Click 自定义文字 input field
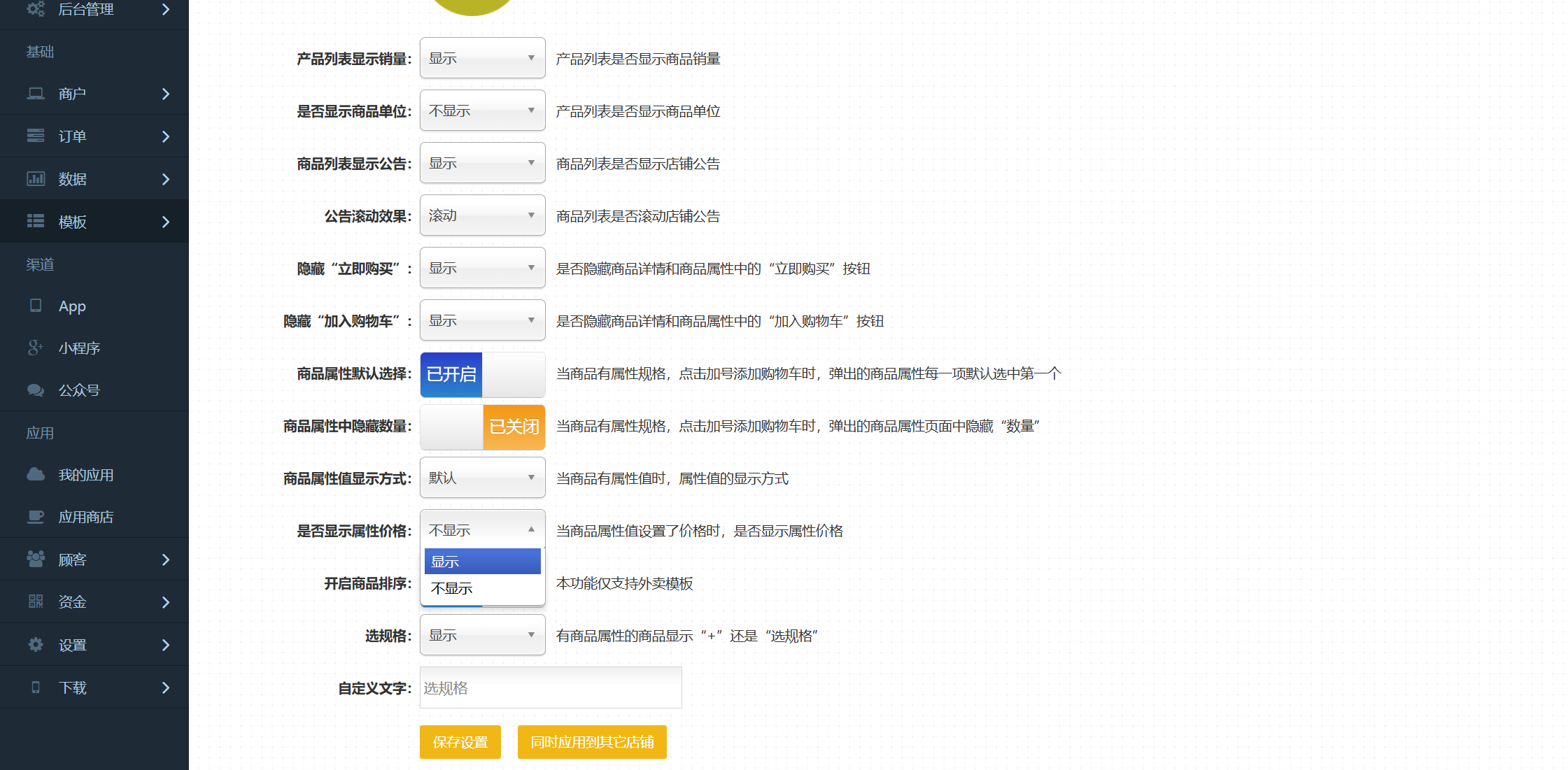The height and width of the screenshot is (770, 1568). pyautogui.click(x=551, y=688)
